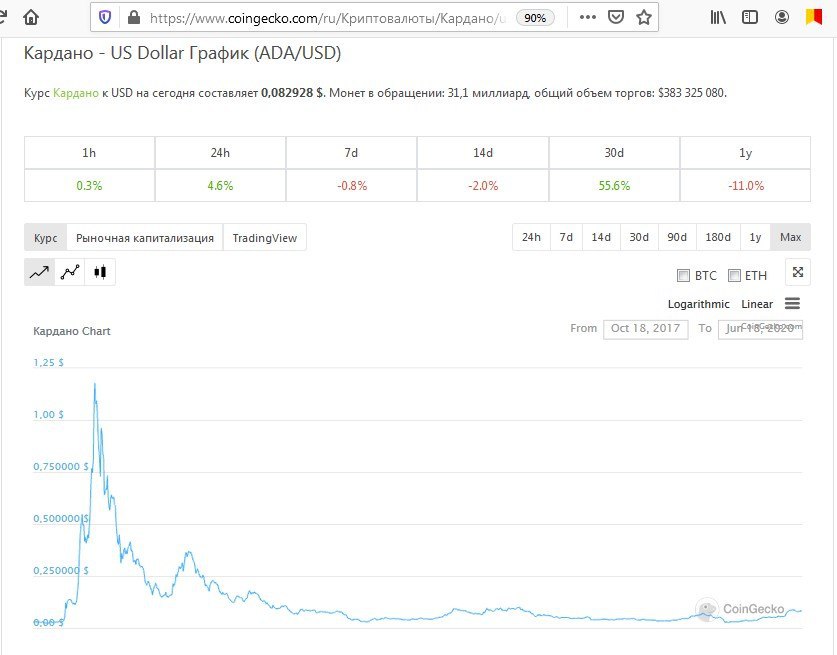Click the 1y column header in table

point(746,153)
